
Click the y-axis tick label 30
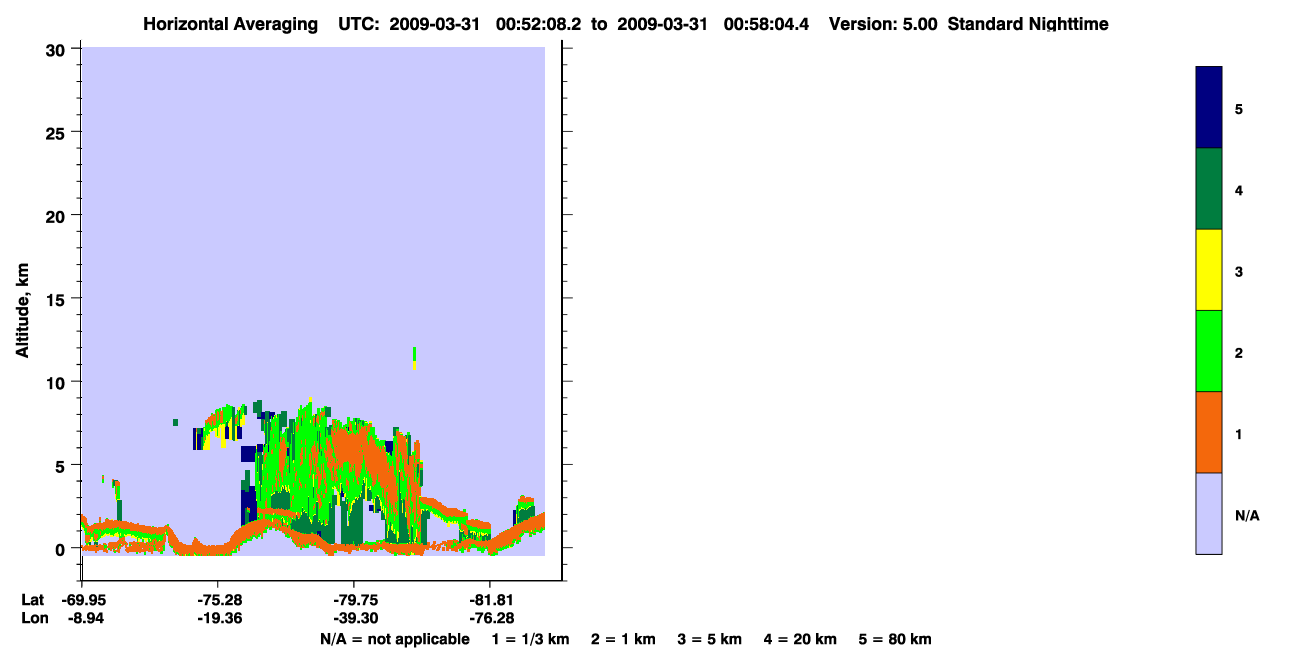coord(57,49)
